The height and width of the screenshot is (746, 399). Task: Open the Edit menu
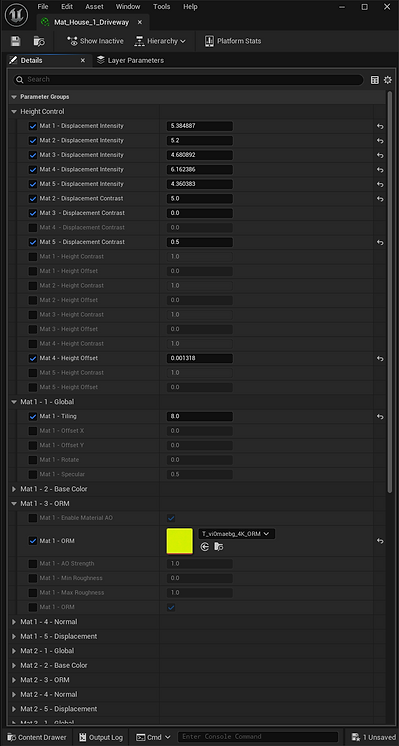coord(67,7)
